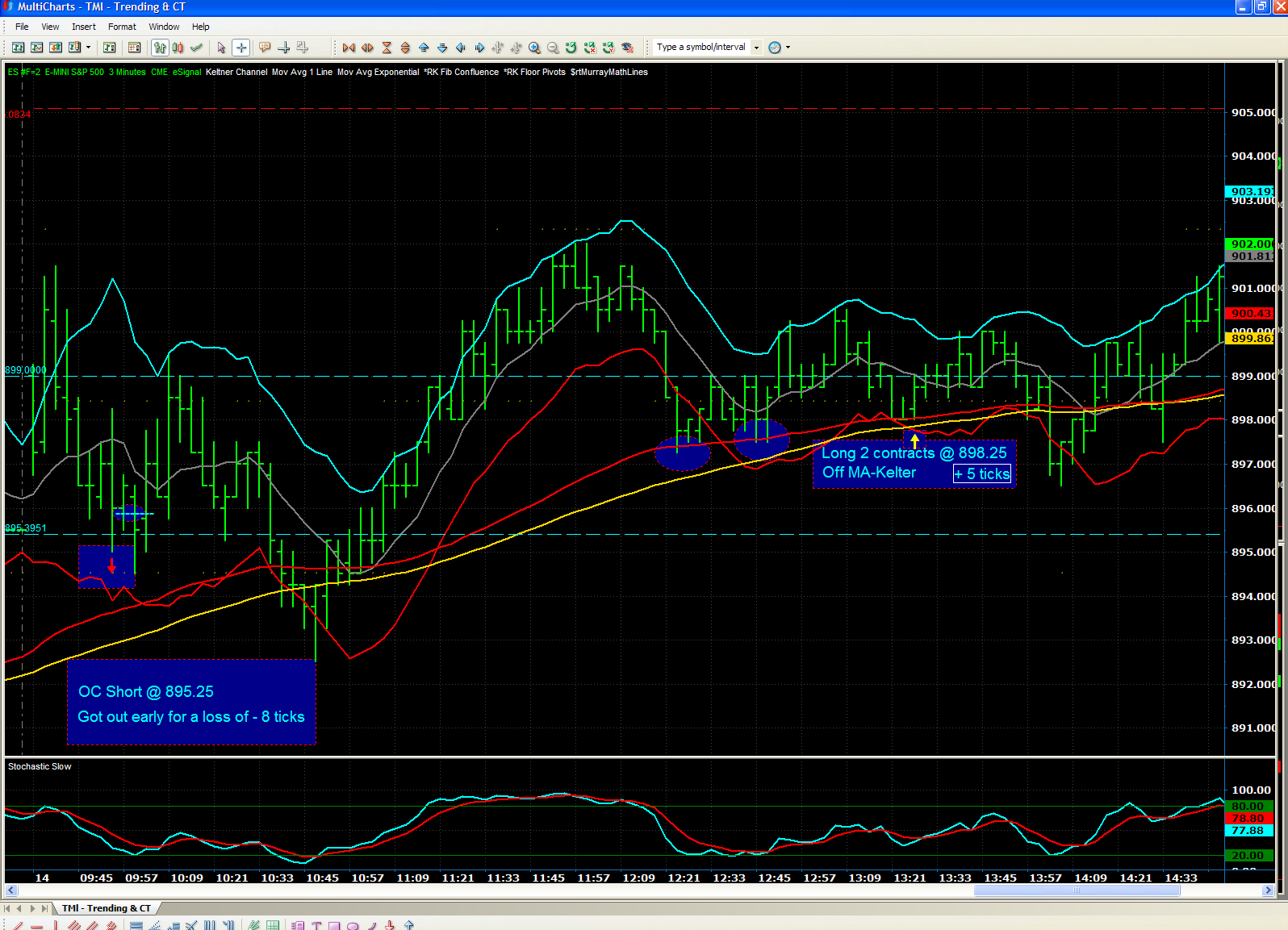This screenshot has height=930, width=1288.
Task: Select the red down arrow drawing tool
Action: [x=390, y=925]
